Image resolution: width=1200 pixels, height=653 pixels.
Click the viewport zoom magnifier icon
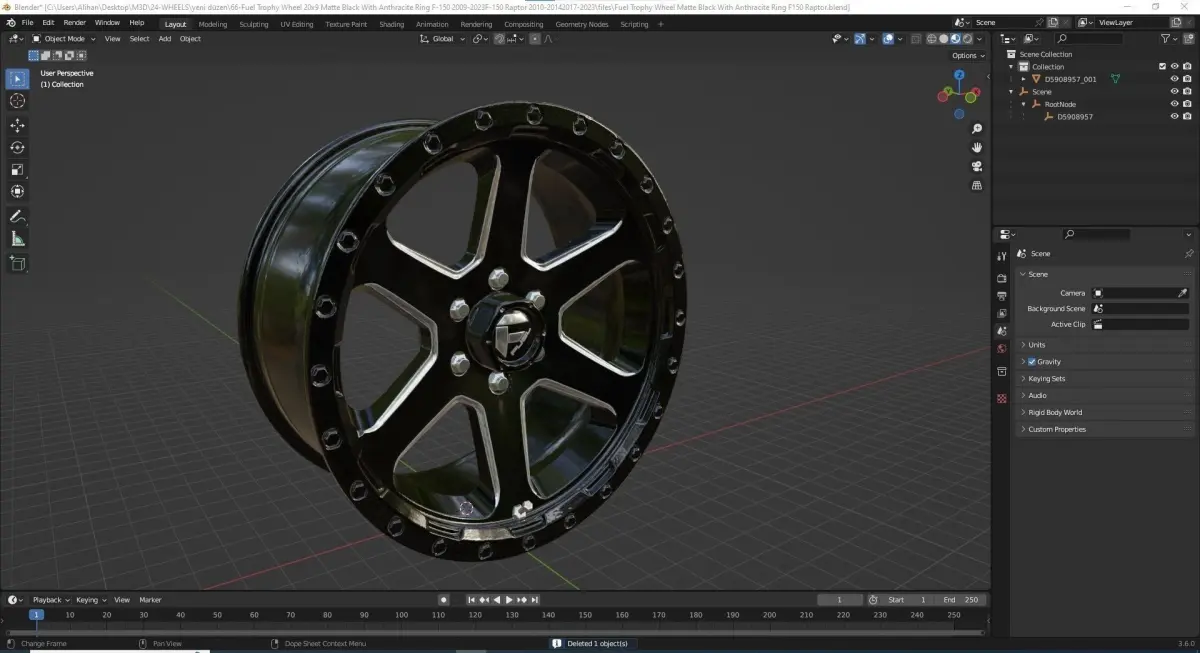click(977, 129)
